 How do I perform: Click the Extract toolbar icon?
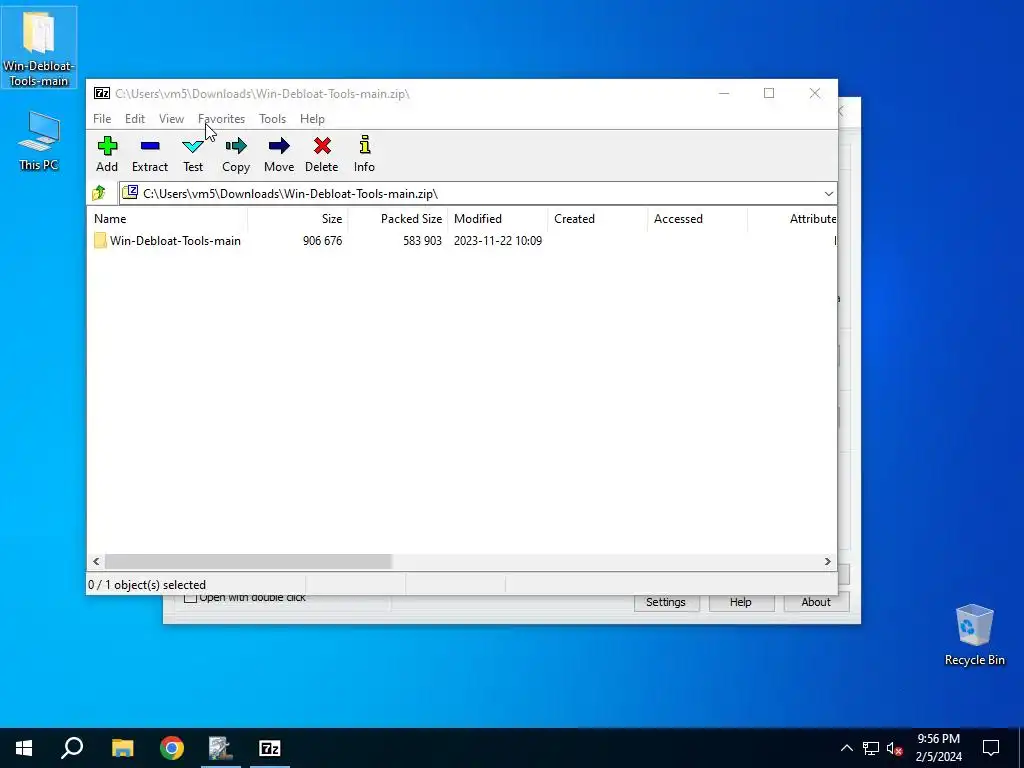pyautogui.click(x=150, y=154)
